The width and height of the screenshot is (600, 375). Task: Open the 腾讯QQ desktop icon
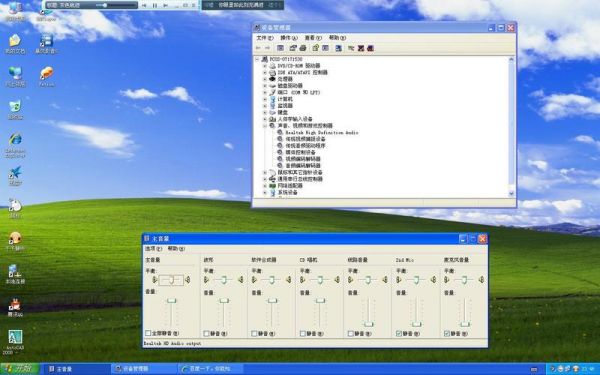[x=15, y=307]
